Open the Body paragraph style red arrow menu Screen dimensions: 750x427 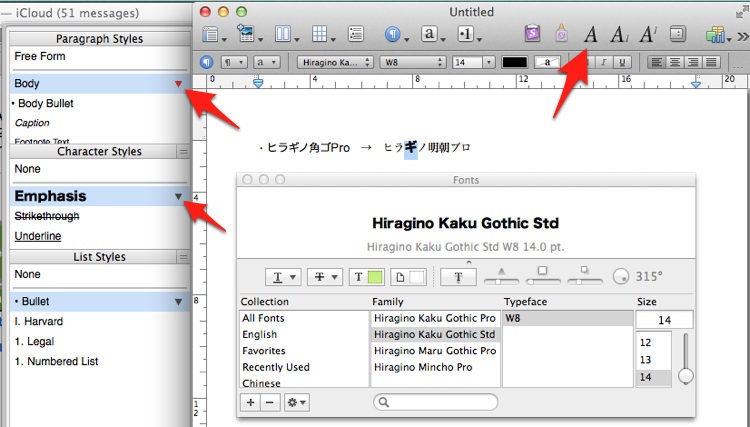coord(178,84)
